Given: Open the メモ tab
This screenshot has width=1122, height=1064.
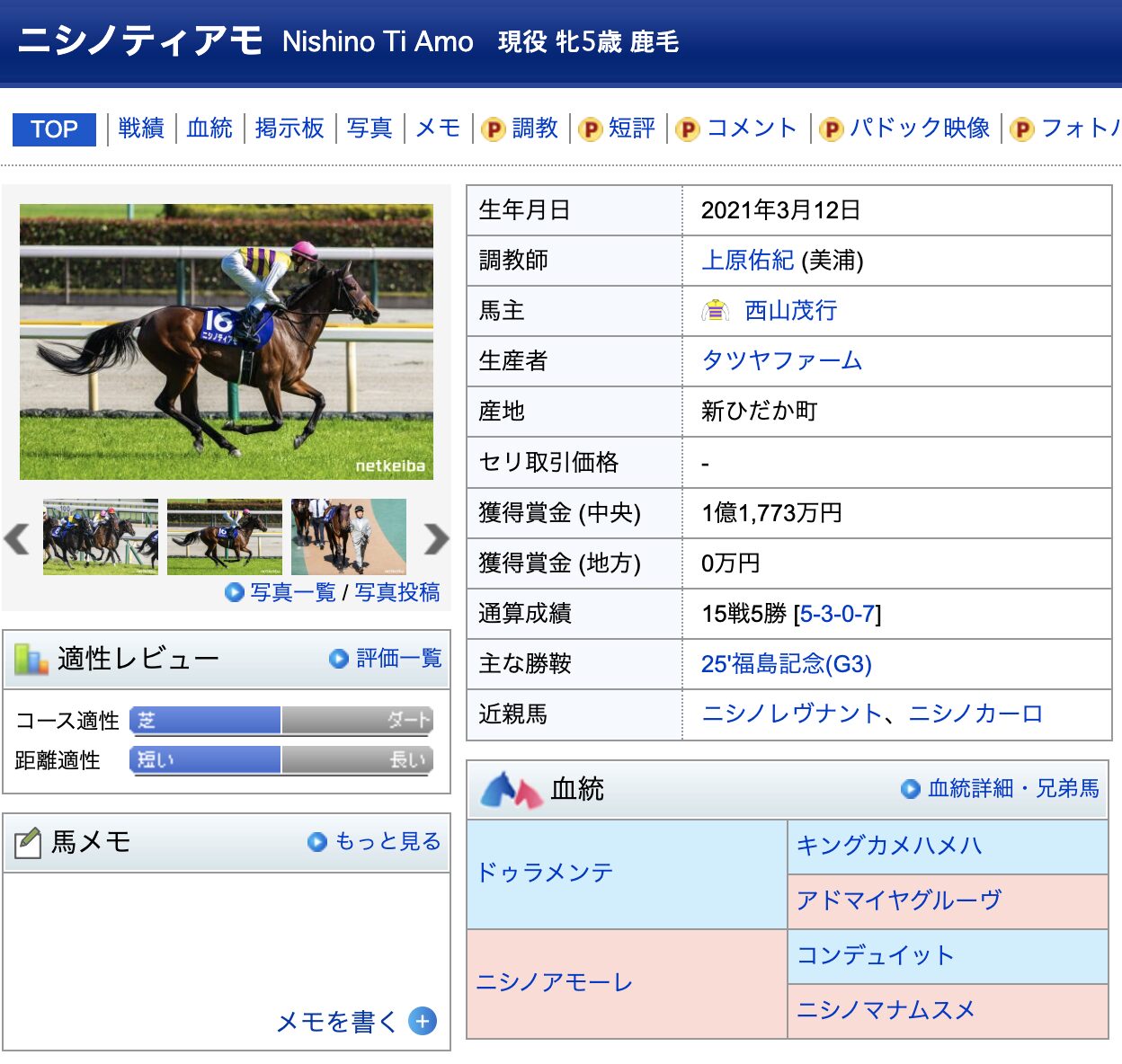Looking at the screenshot, I should [438, 129].
